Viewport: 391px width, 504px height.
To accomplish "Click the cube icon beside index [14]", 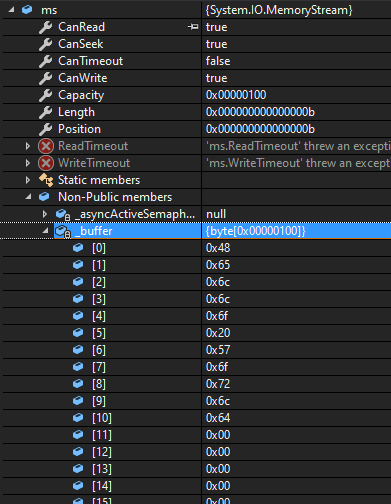I will pos(78,486).
